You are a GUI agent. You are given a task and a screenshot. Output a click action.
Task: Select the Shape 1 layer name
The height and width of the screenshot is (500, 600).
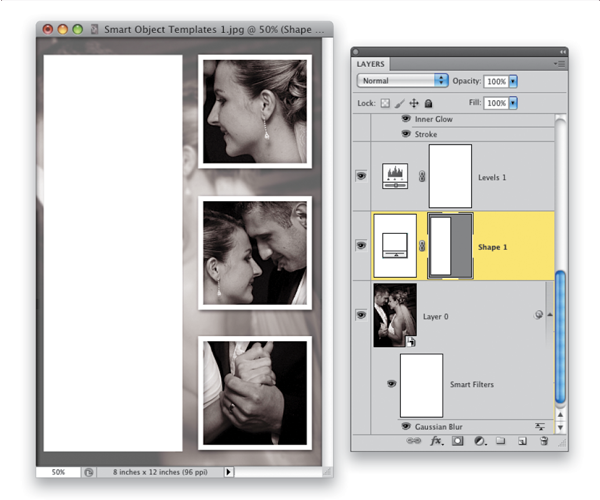tap(492, 247)
